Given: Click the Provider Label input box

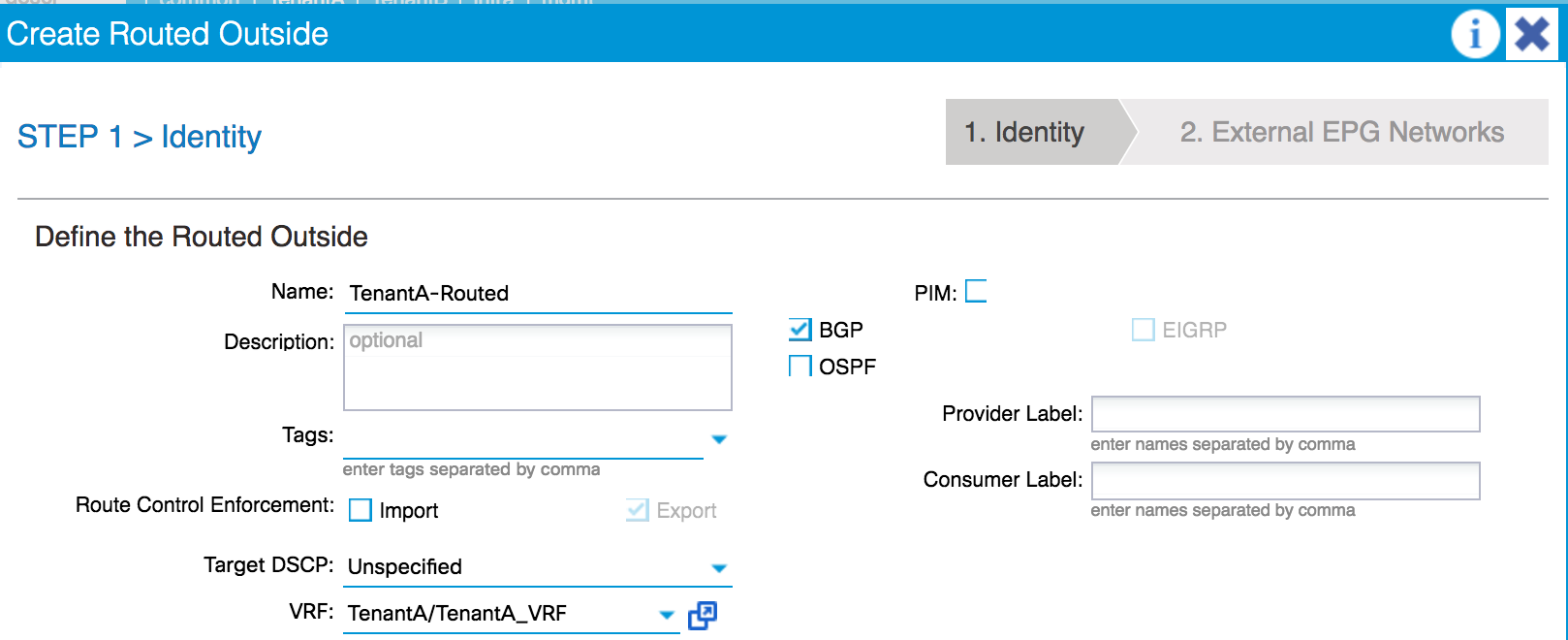Looking at the screenshot, I should coord(1285,414).
